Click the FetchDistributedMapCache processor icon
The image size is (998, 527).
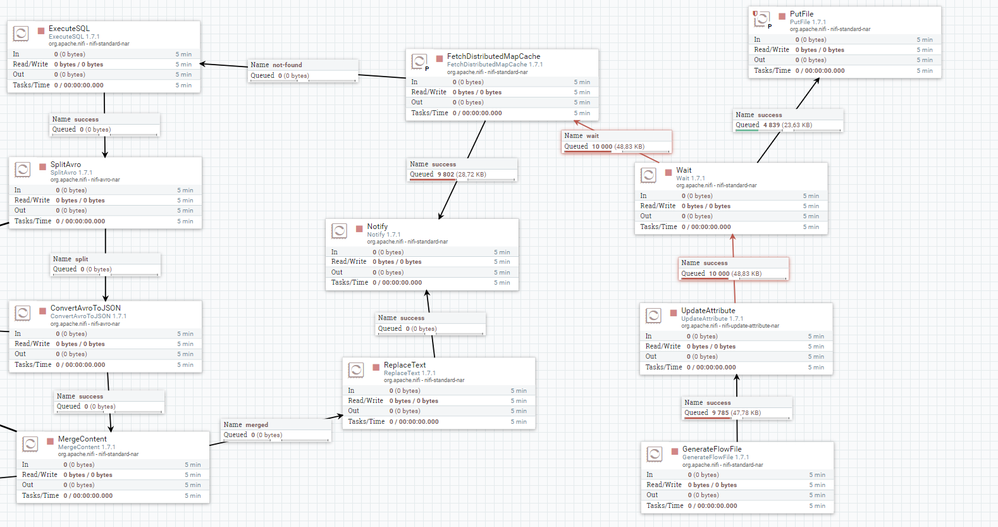[x=419, y=61]
